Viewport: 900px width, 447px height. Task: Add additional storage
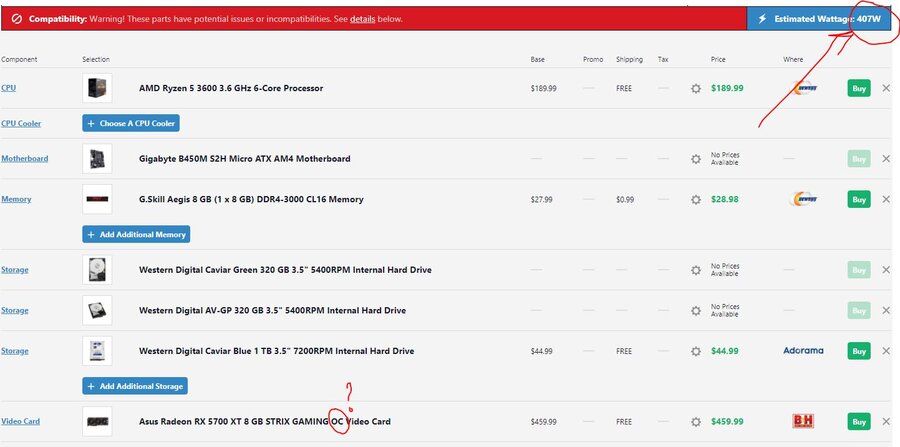point(135,386)
